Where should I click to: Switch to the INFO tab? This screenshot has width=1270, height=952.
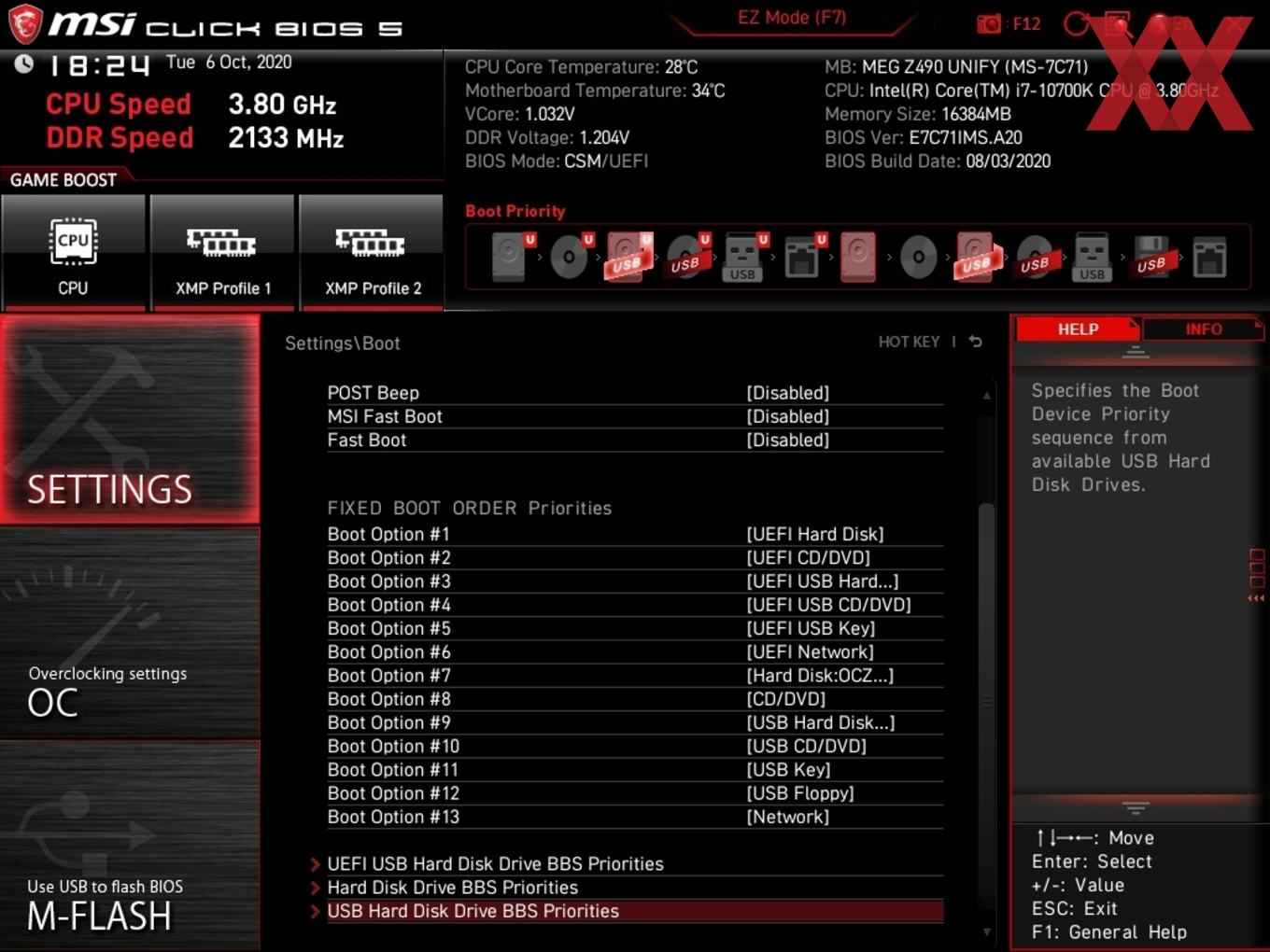[1204, 329]
